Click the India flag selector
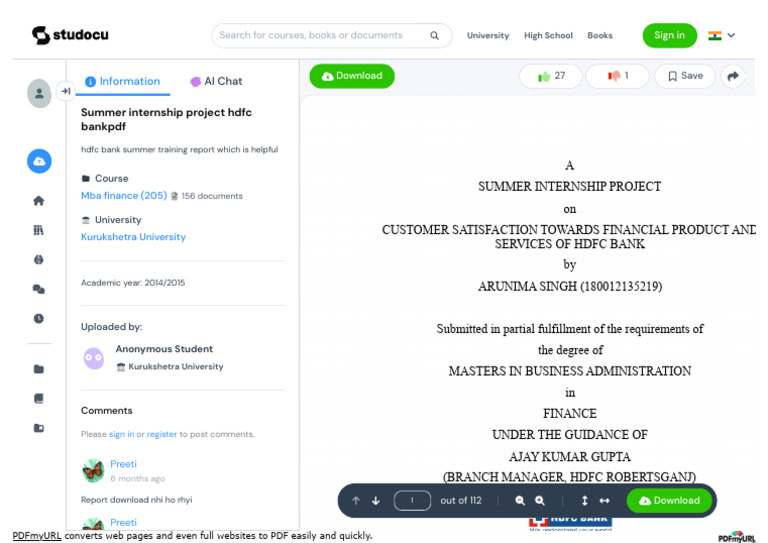Image resolution: width=768 pixels, height=543 pixels. 715,36
